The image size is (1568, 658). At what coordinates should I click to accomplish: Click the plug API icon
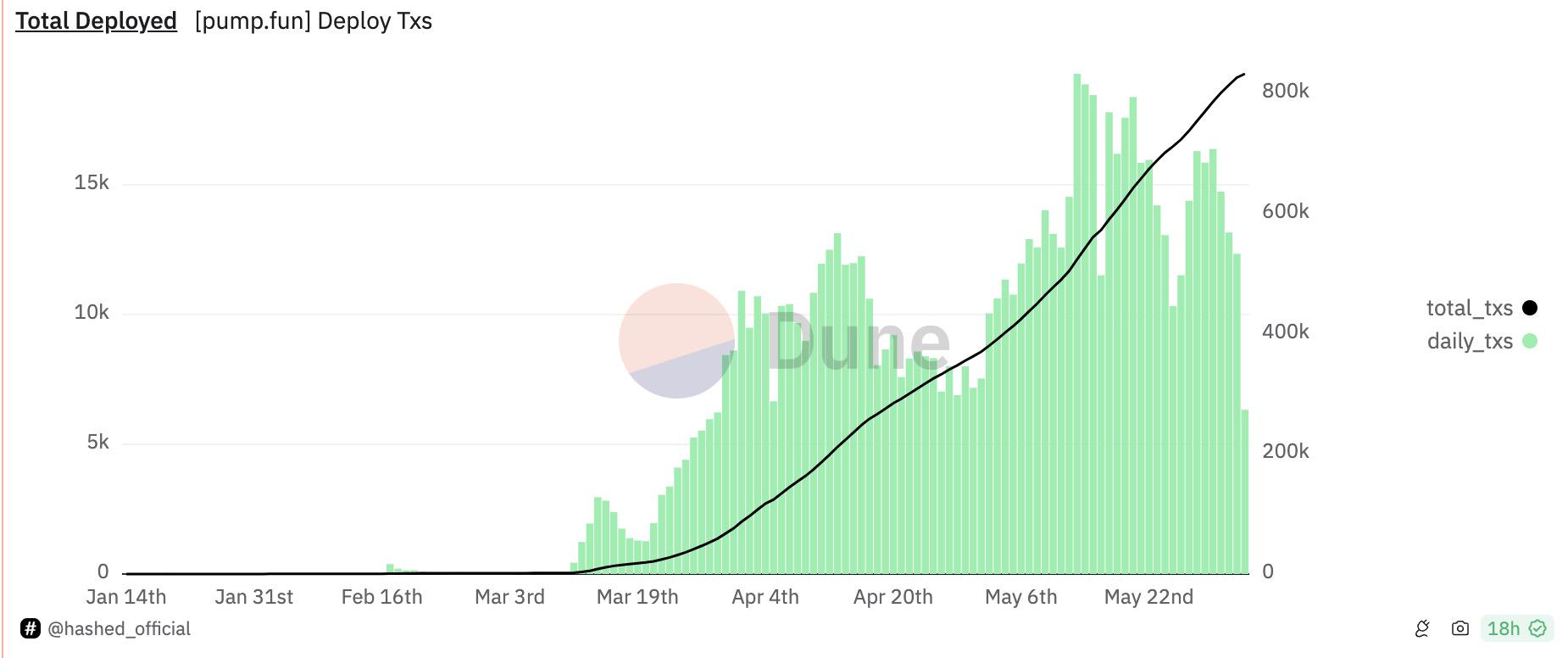[1422, 628]
